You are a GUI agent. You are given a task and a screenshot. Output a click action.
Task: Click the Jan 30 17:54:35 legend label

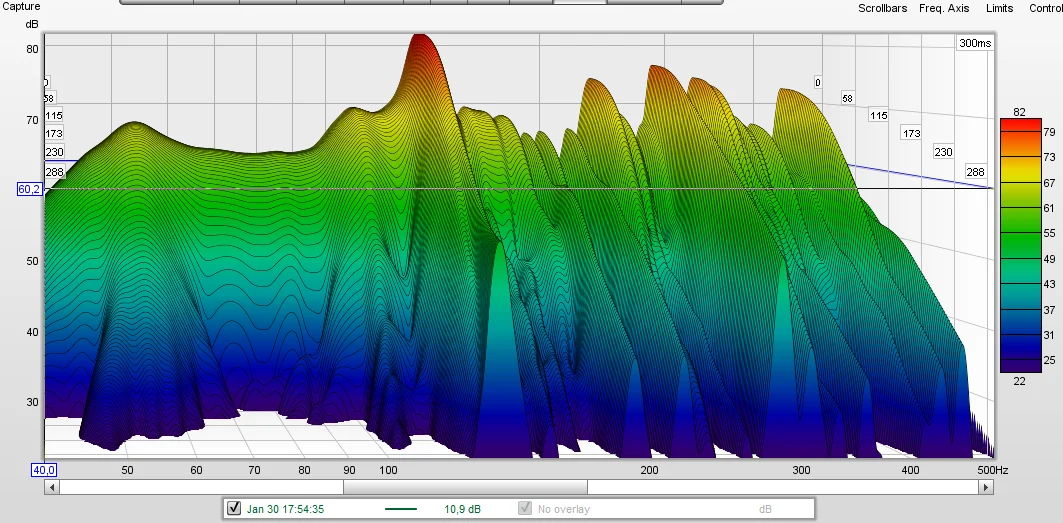coord(284,509)
